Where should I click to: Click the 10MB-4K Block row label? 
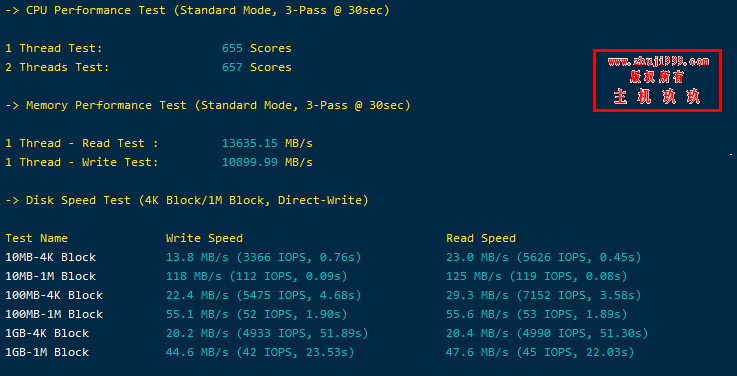[51, 257]
